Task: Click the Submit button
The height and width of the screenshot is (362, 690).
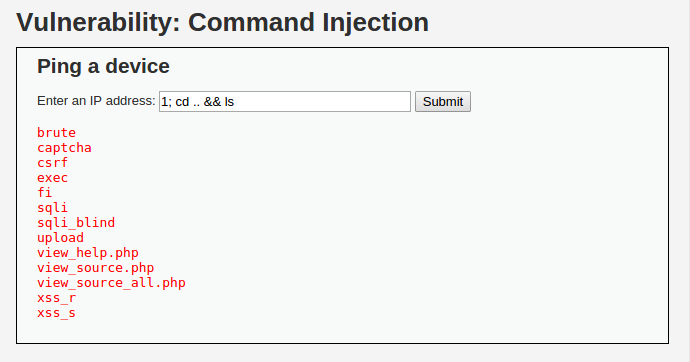Action: [x=443, y=102]
